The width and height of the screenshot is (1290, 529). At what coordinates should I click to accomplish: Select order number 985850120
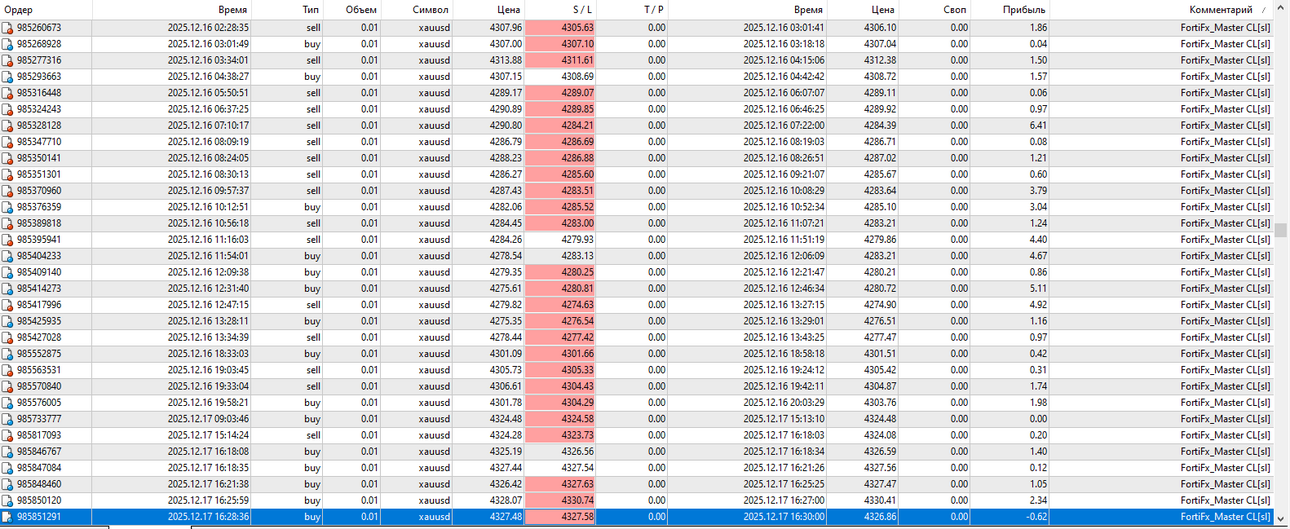tap(39, 500)
